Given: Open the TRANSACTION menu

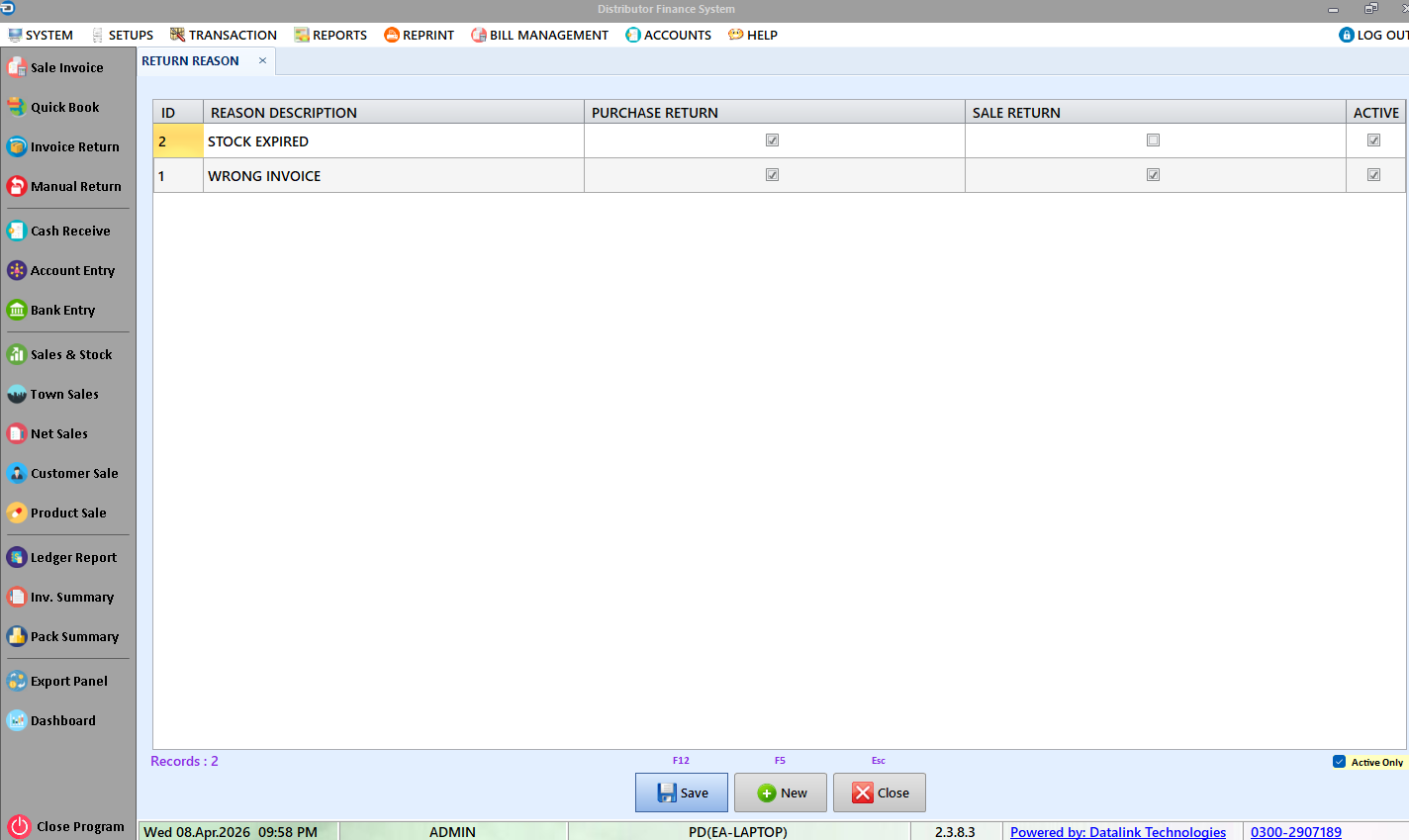Looking at the screenshot, I should point(224,35).
